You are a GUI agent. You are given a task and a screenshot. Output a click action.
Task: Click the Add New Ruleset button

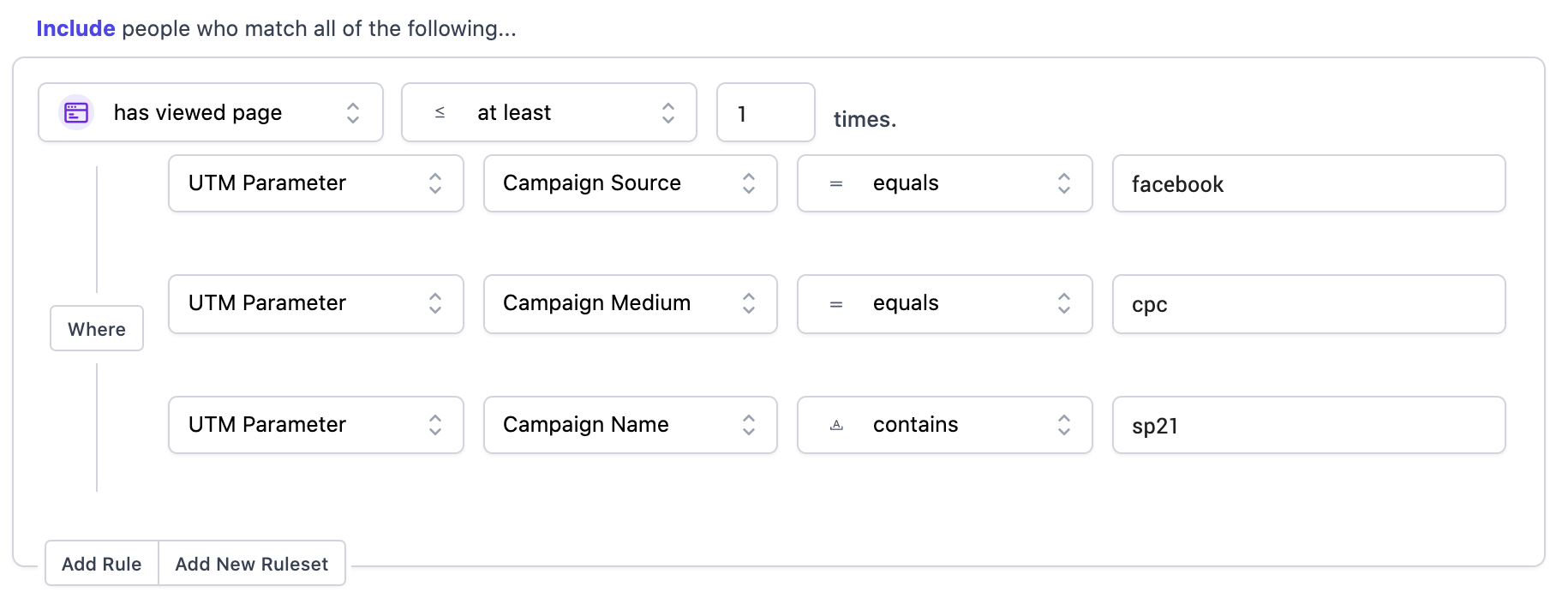tap(252, 564)
